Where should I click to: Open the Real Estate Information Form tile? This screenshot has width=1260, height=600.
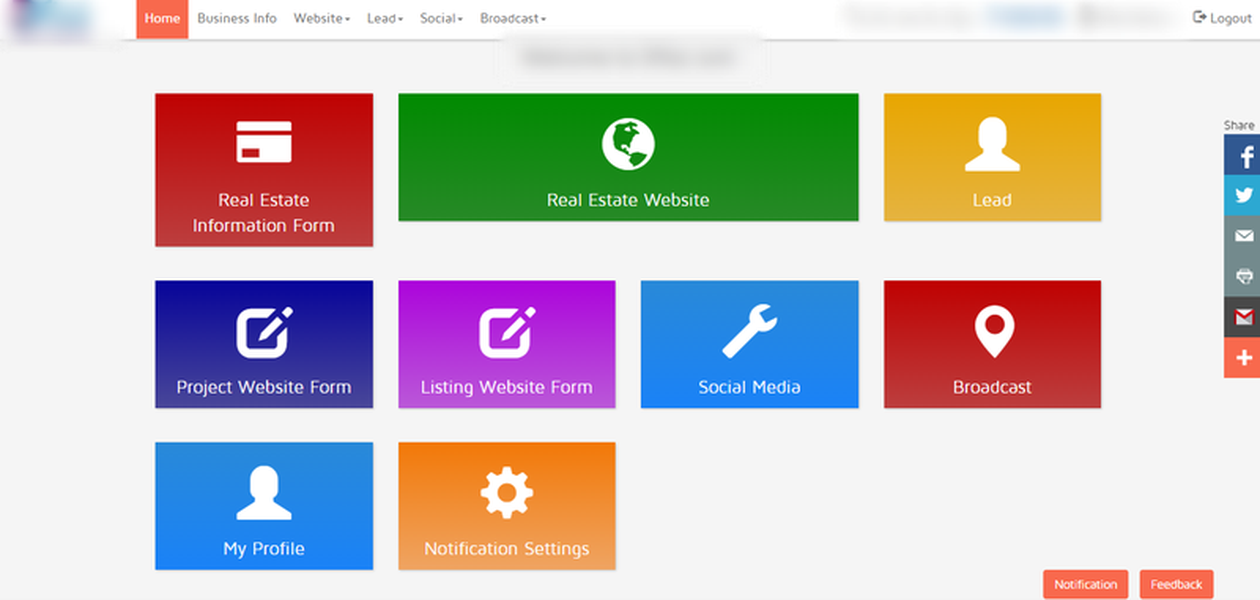(264, 170)
